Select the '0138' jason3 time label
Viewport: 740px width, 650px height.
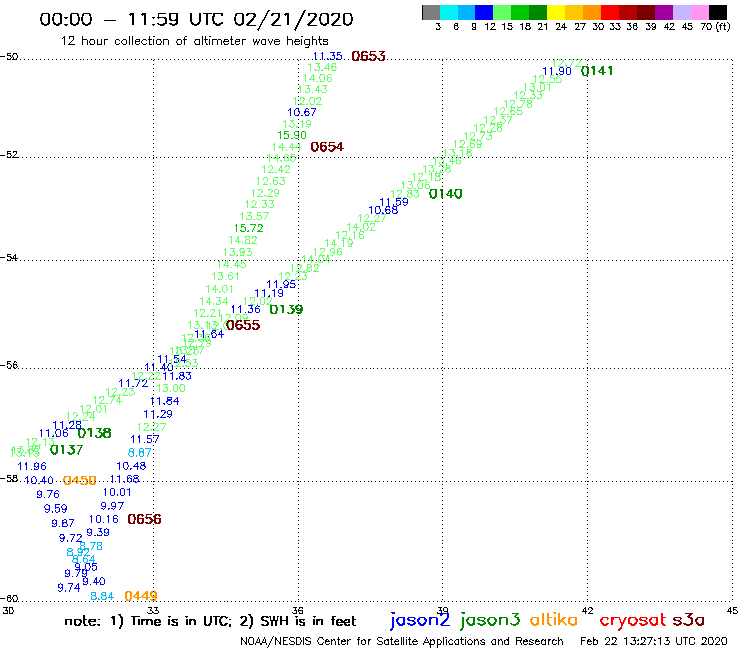(94, 433)
